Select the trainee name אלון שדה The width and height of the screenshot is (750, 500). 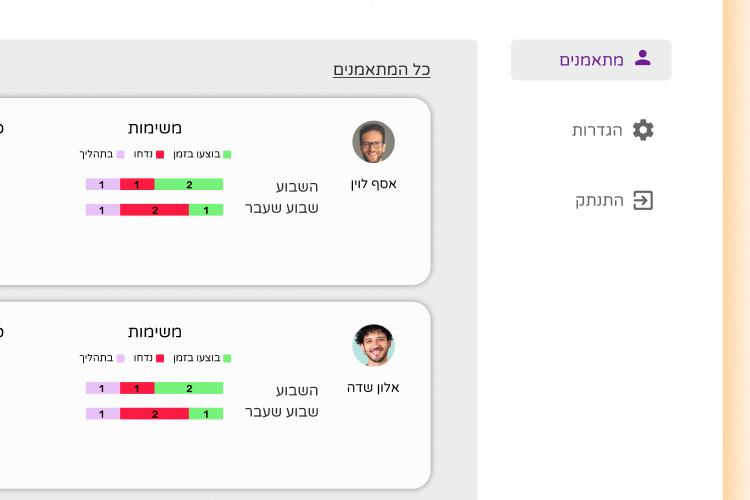373,388
